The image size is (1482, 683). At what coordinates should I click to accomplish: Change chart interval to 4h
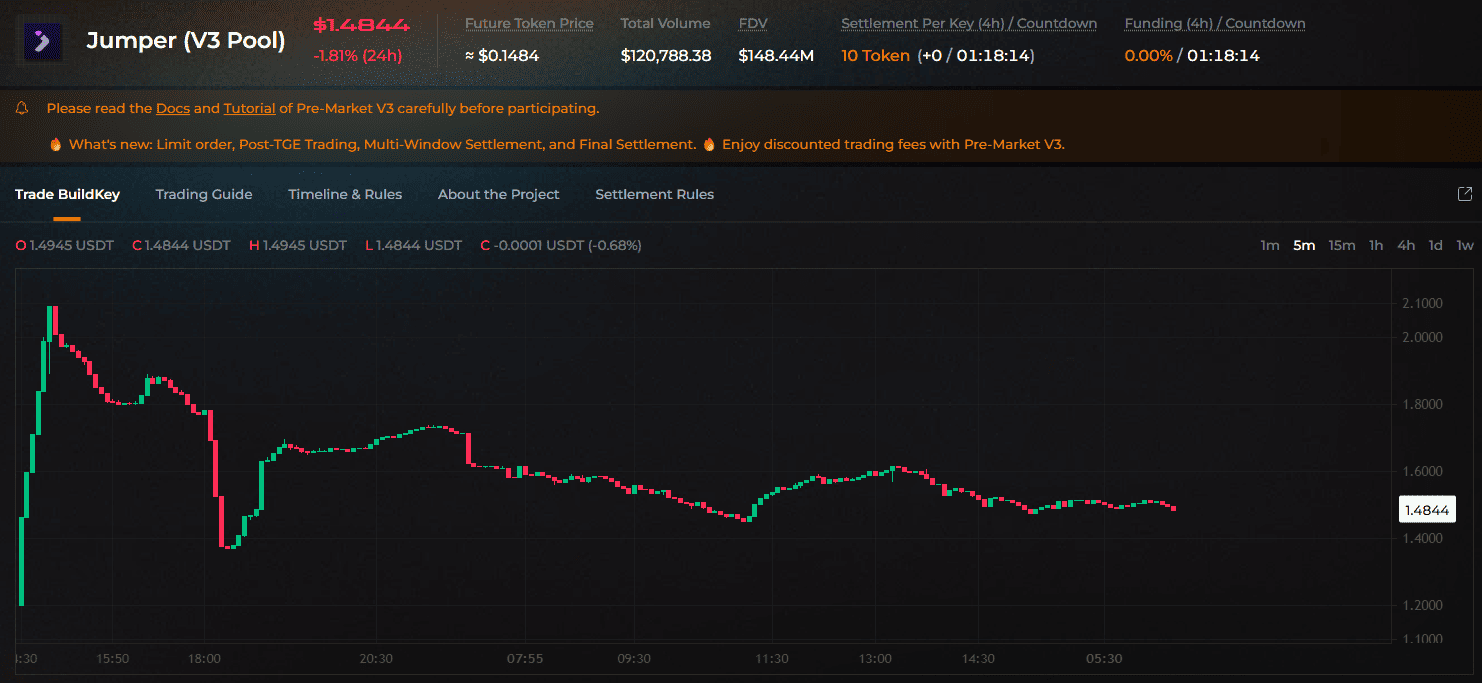[1406, 245]
